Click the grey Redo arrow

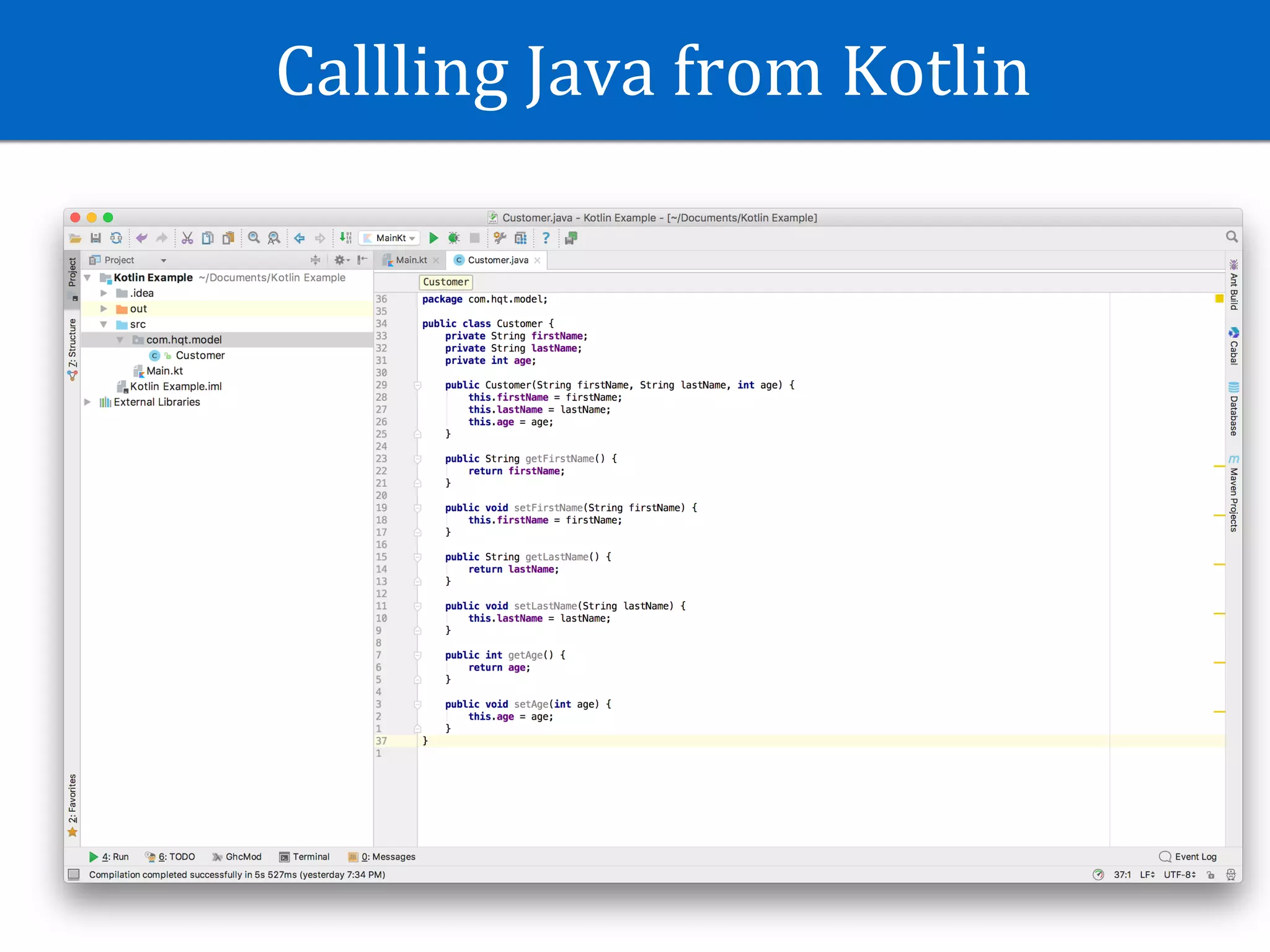[162, 238]
